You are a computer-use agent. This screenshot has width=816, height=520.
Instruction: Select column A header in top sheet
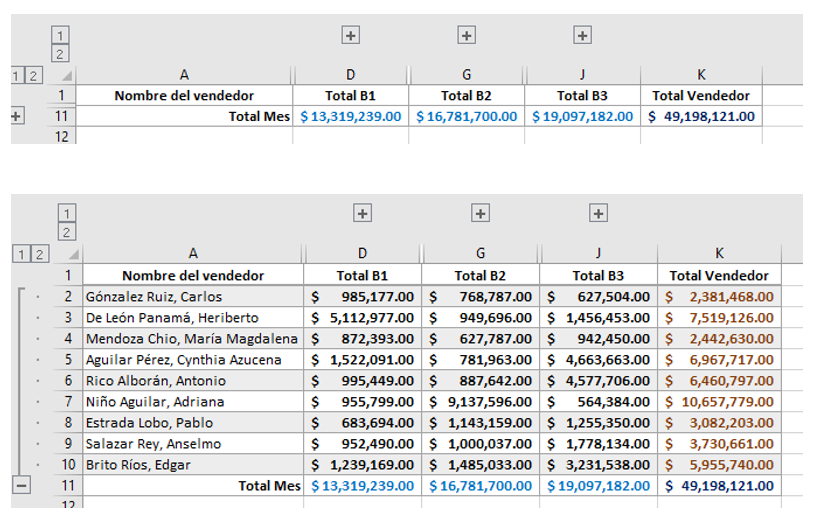click(x=184, y=75)
